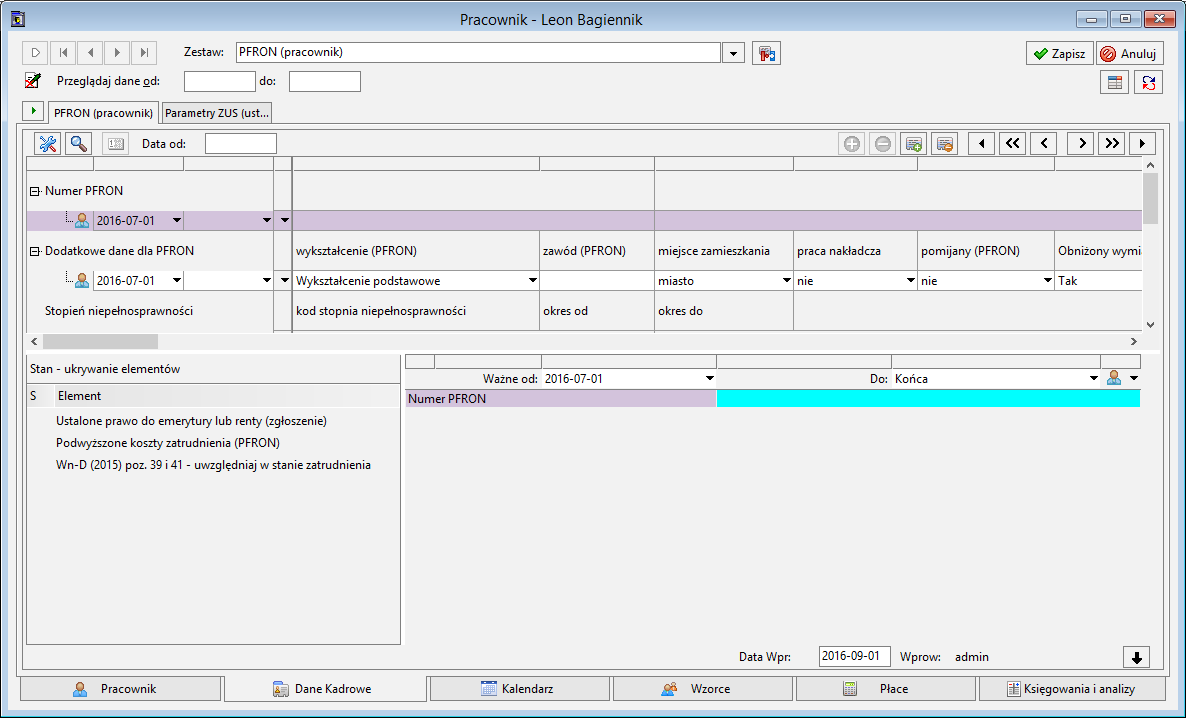
Task: Expand the wykształcenie dropdown showing Wykształcenie podstawowe
Action: point(531,281)
